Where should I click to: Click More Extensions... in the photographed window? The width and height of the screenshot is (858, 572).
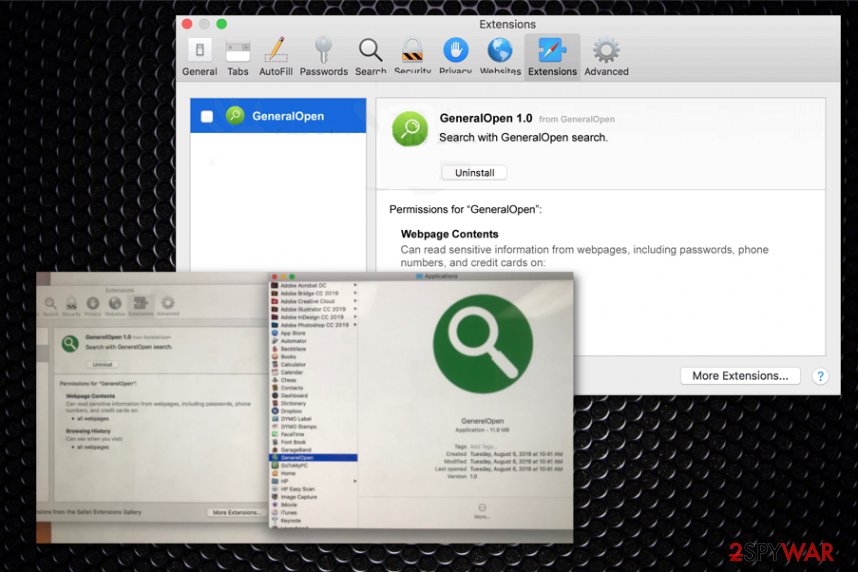tap(236, 512)
